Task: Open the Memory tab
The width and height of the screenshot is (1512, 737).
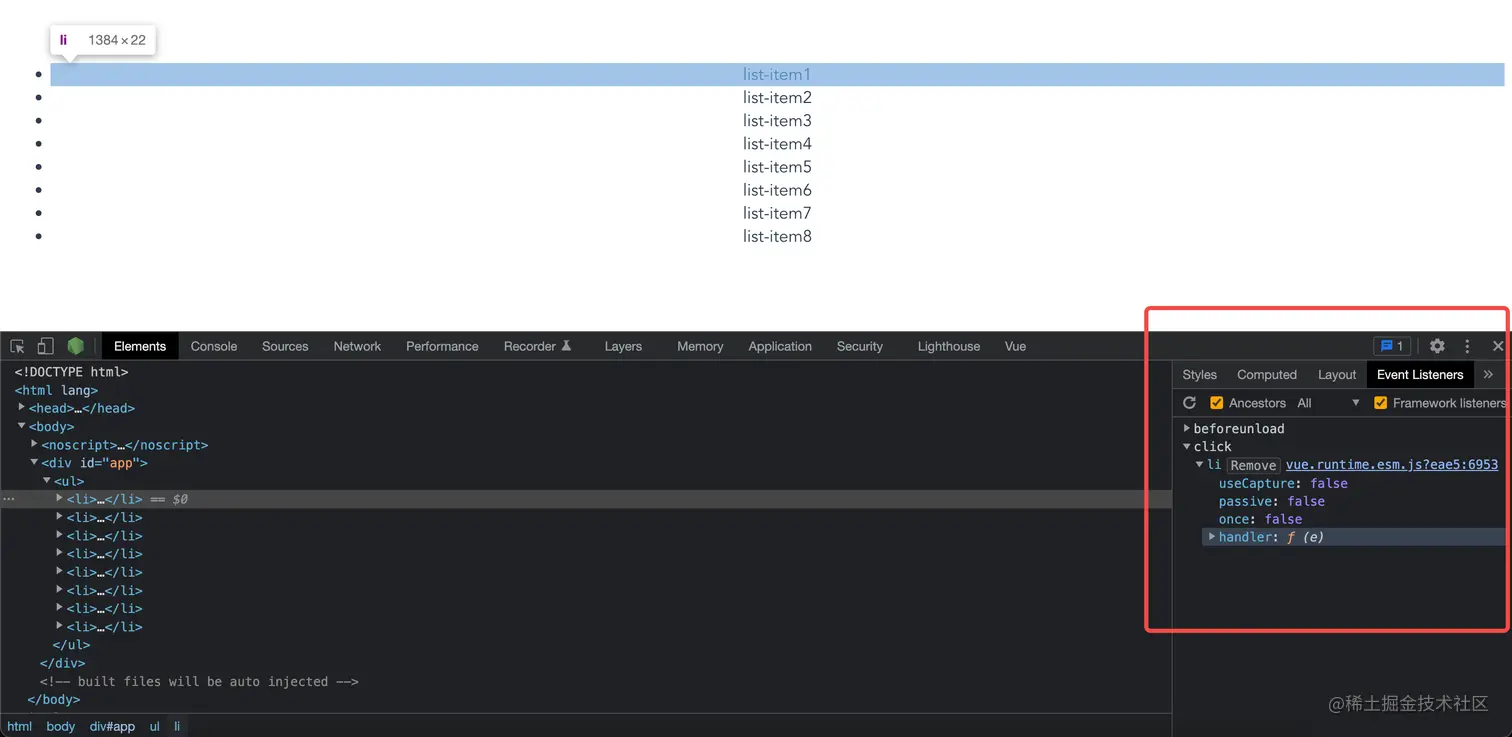Action: 700,346
